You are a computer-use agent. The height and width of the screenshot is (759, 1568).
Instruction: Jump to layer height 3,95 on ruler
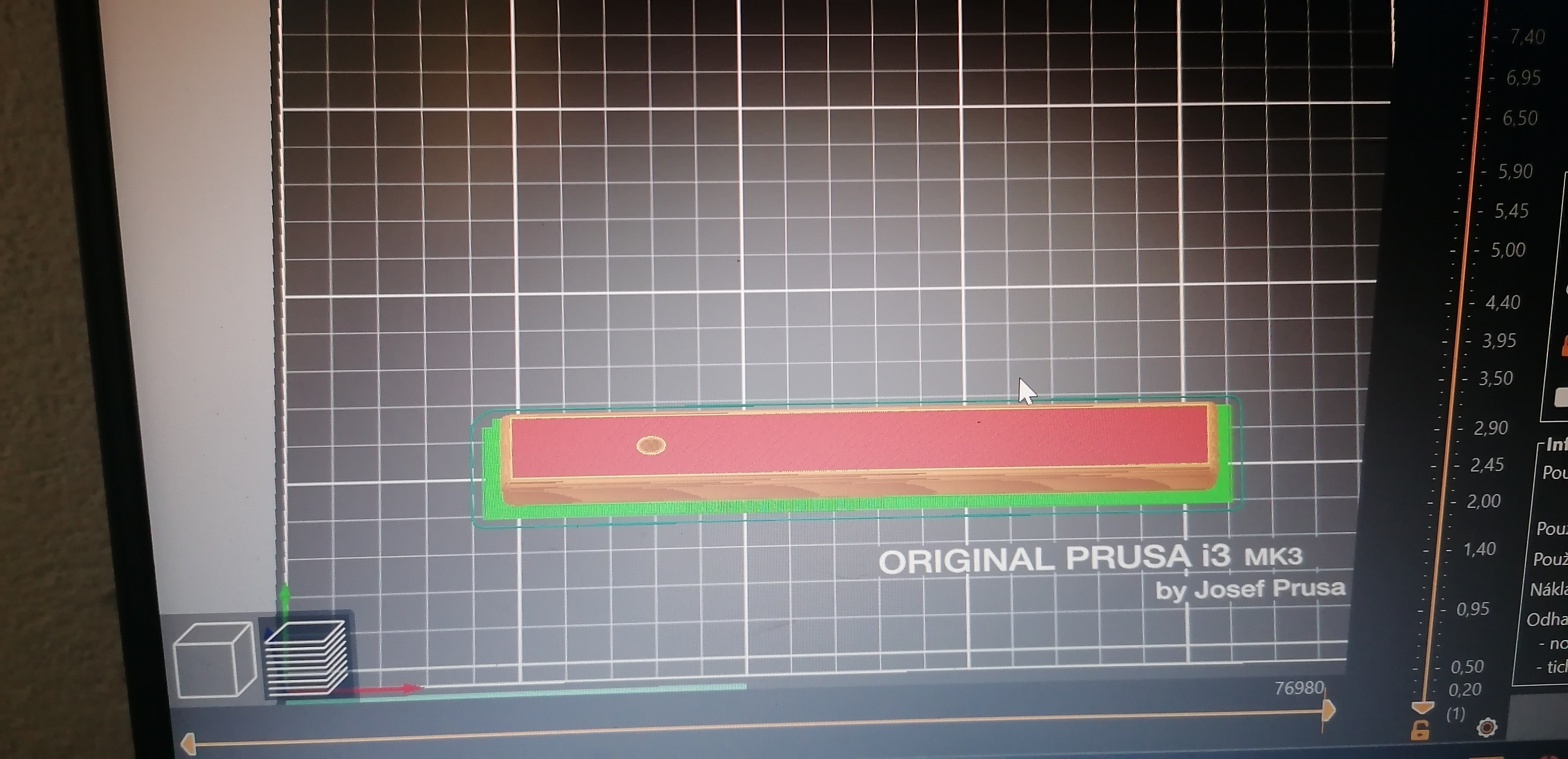click(1499, 341)
